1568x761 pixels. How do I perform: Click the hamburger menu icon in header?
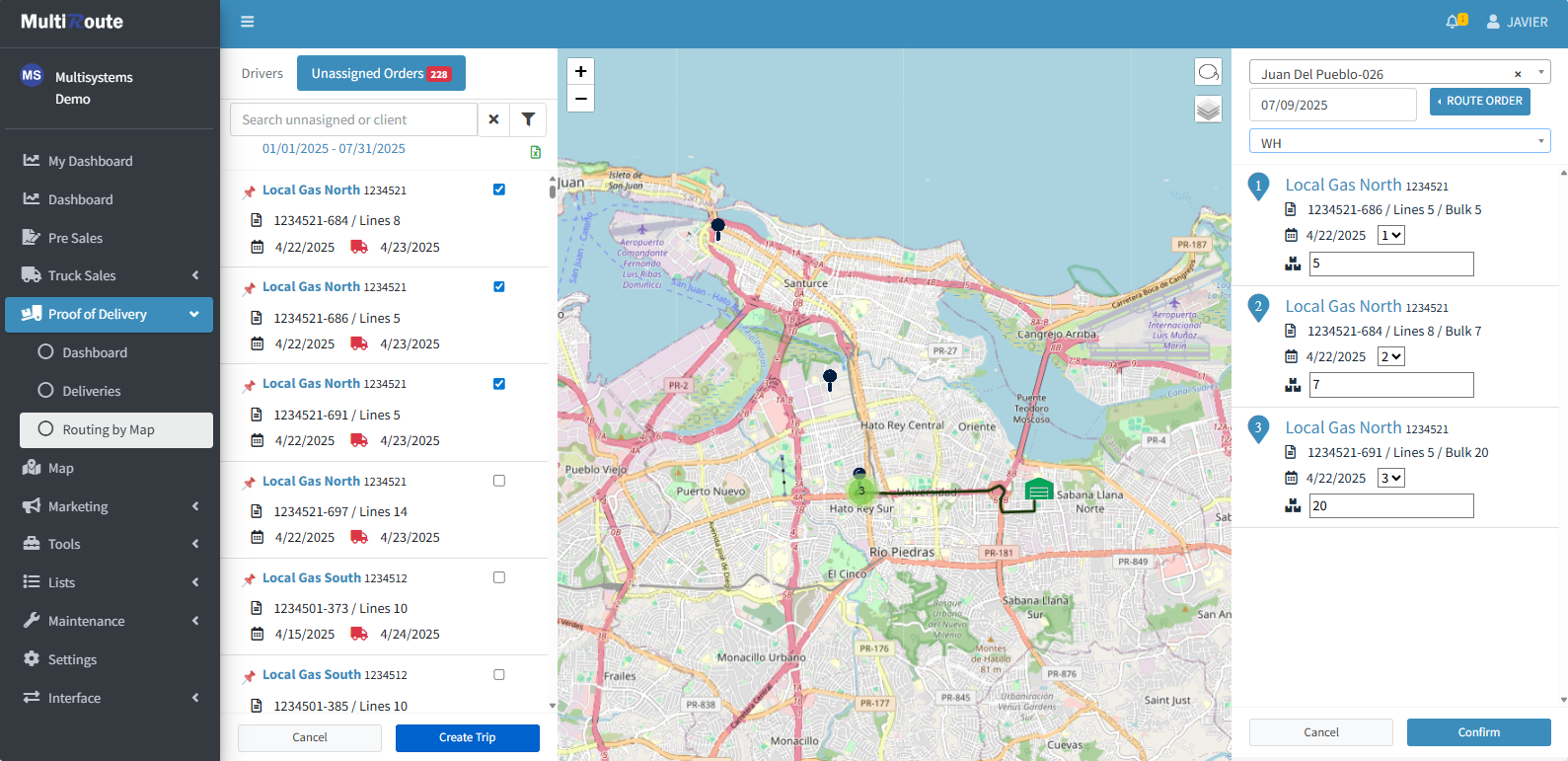click(248, 22)
